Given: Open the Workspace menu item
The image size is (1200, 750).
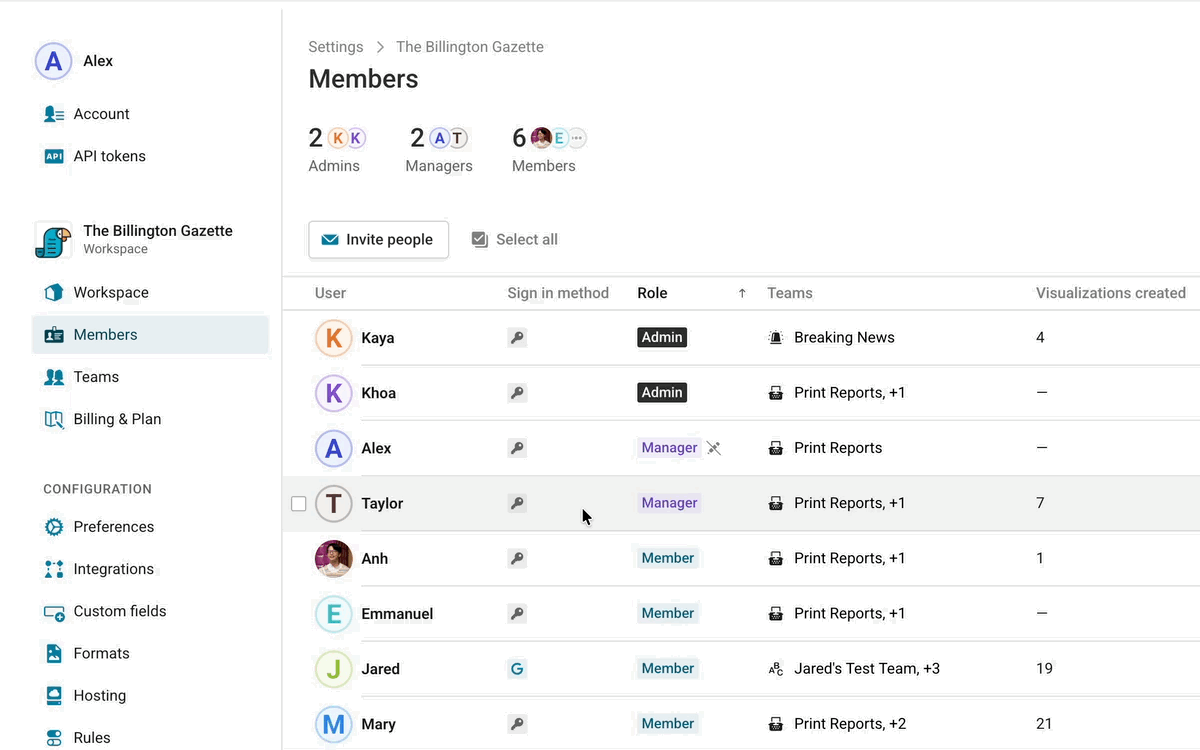Looking at the screenshot, I should click(x=110, y=292).
